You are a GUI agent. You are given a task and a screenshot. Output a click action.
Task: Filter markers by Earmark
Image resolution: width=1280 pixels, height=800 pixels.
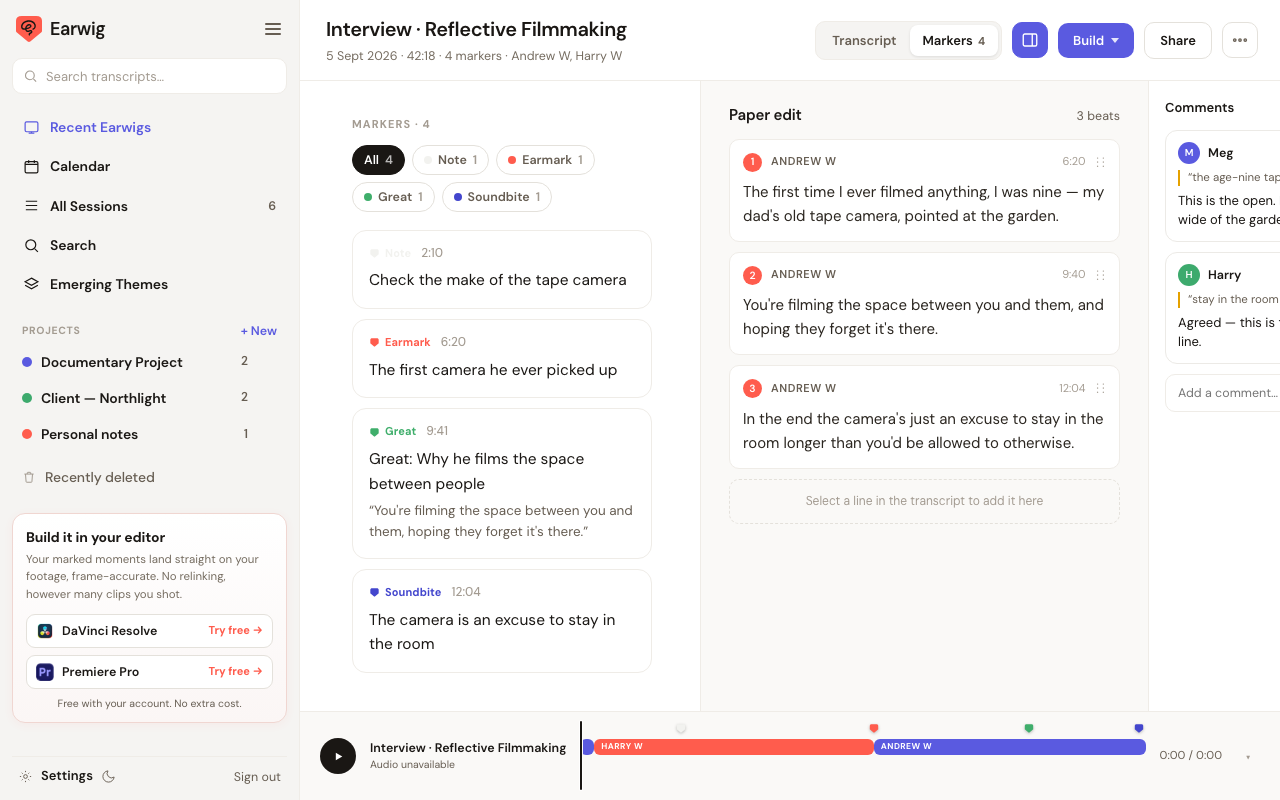coord(545,160)
